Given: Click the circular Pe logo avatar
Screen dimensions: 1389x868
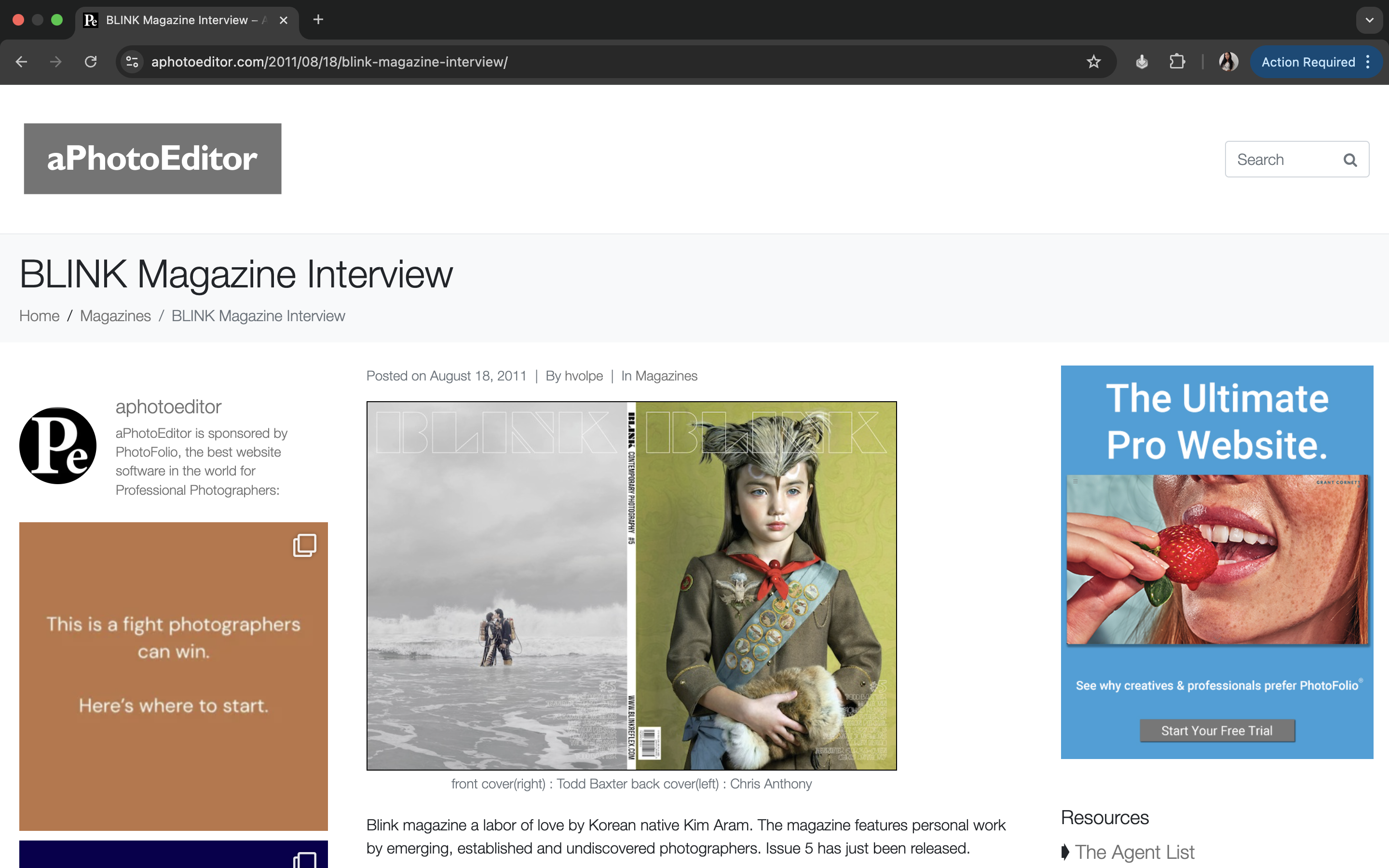Looking at the screenshot, I should [58, 446].
